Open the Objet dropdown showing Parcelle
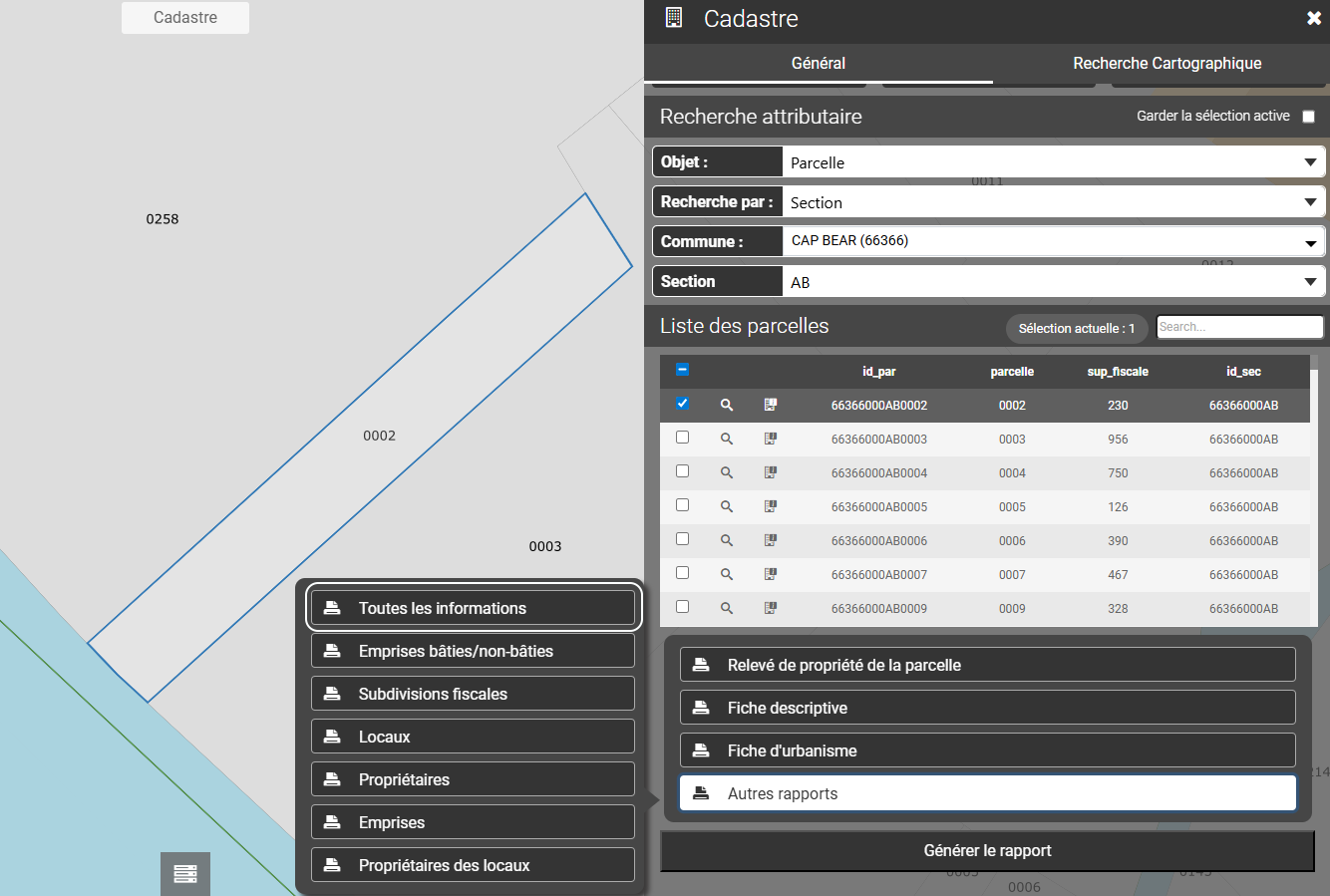The width and height of the screenshot is (1330, 896). tap(1053, 162)
